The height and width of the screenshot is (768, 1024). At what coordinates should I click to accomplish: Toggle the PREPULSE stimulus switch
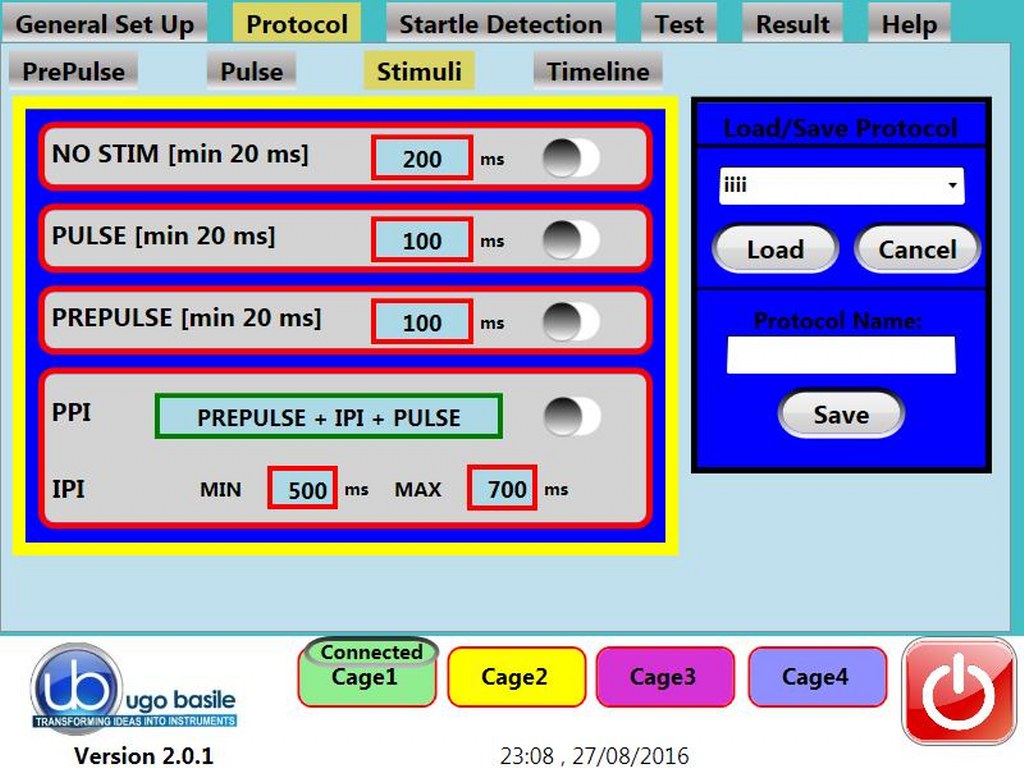571,321
